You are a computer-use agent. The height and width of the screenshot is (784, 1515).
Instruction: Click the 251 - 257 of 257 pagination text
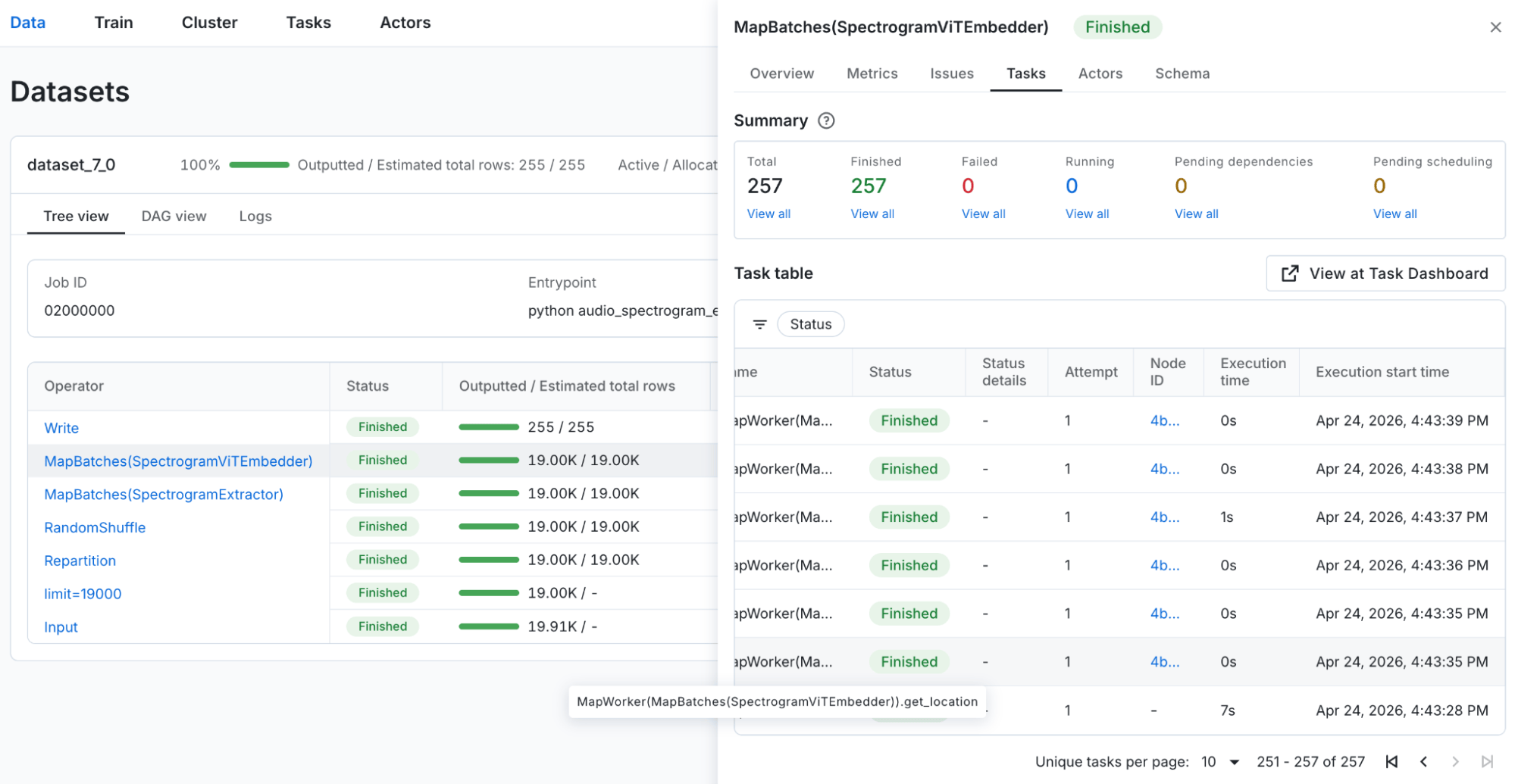coord(1310,762)
